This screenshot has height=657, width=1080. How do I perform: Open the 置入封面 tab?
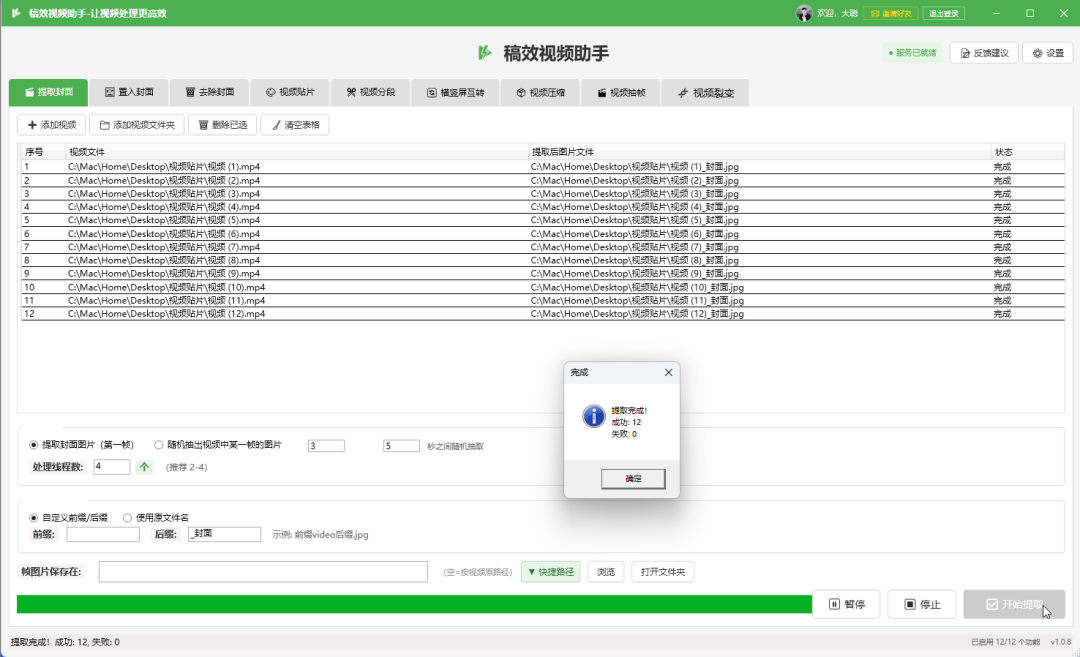click(x=129, y=92)
